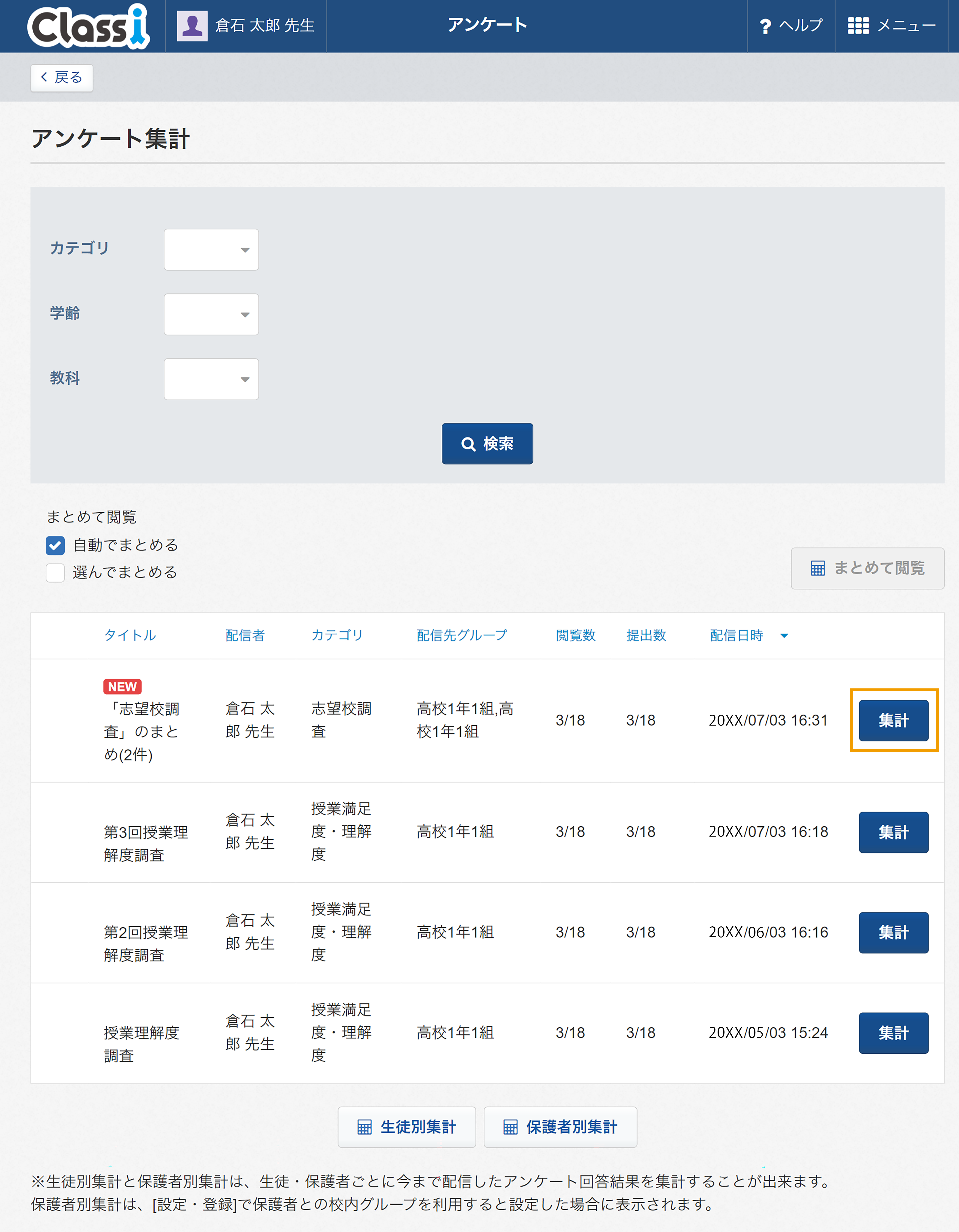
Task: Check 選んでまとめる checkbox
Action: 55,573
